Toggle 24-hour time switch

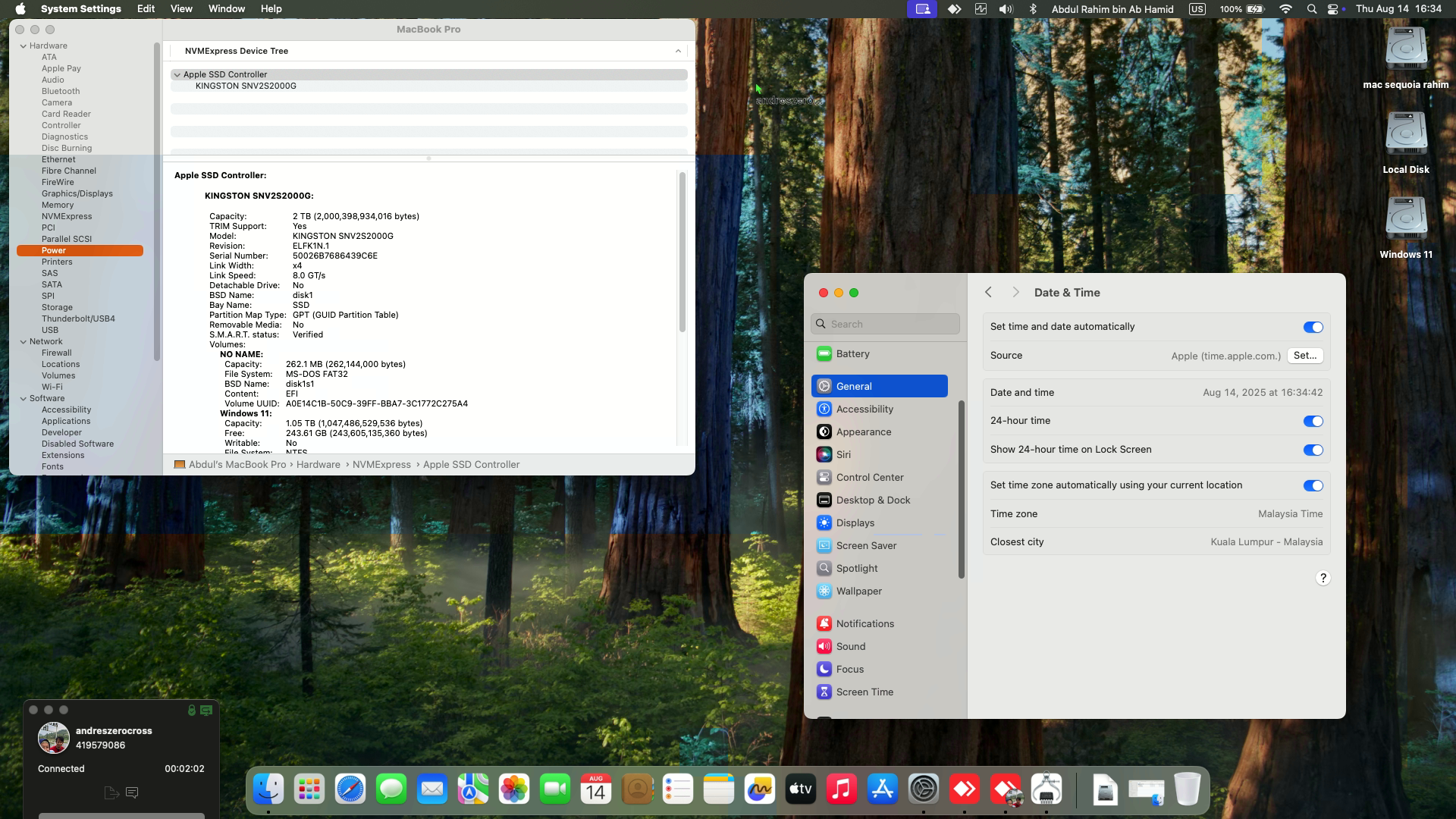[x=1313, y=422]
